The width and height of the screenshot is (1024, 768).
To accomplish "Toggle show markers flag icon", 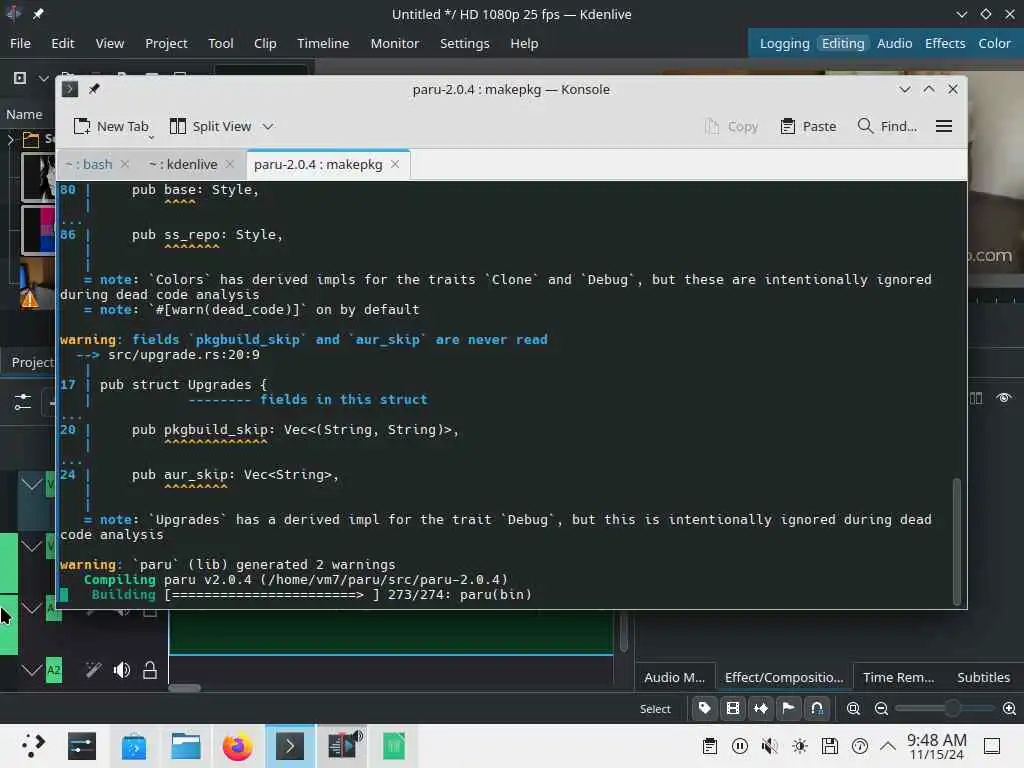I will click(789, 709).
